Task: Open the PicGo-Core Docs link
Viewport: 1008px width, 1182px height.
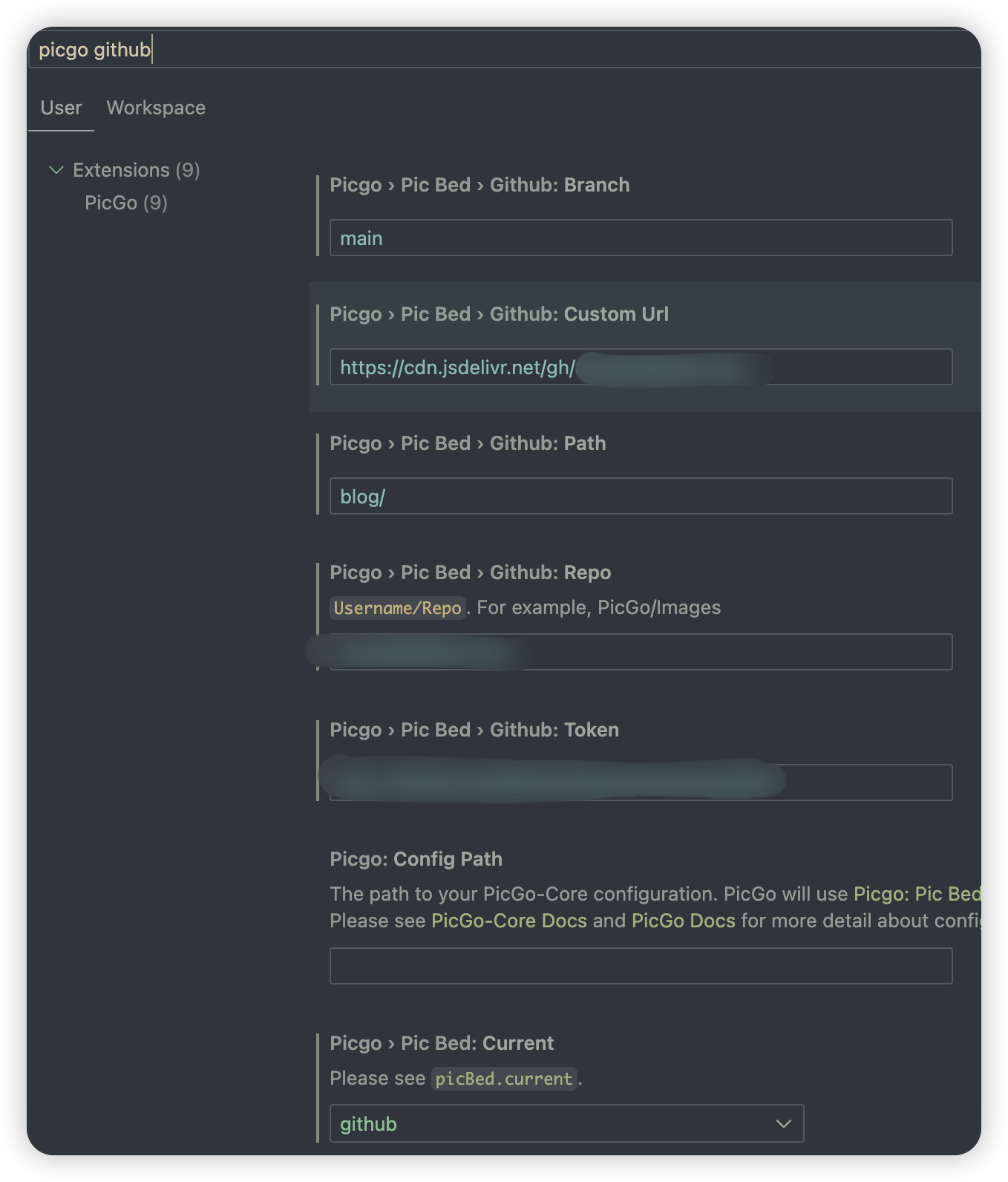Action: (509, 920)
